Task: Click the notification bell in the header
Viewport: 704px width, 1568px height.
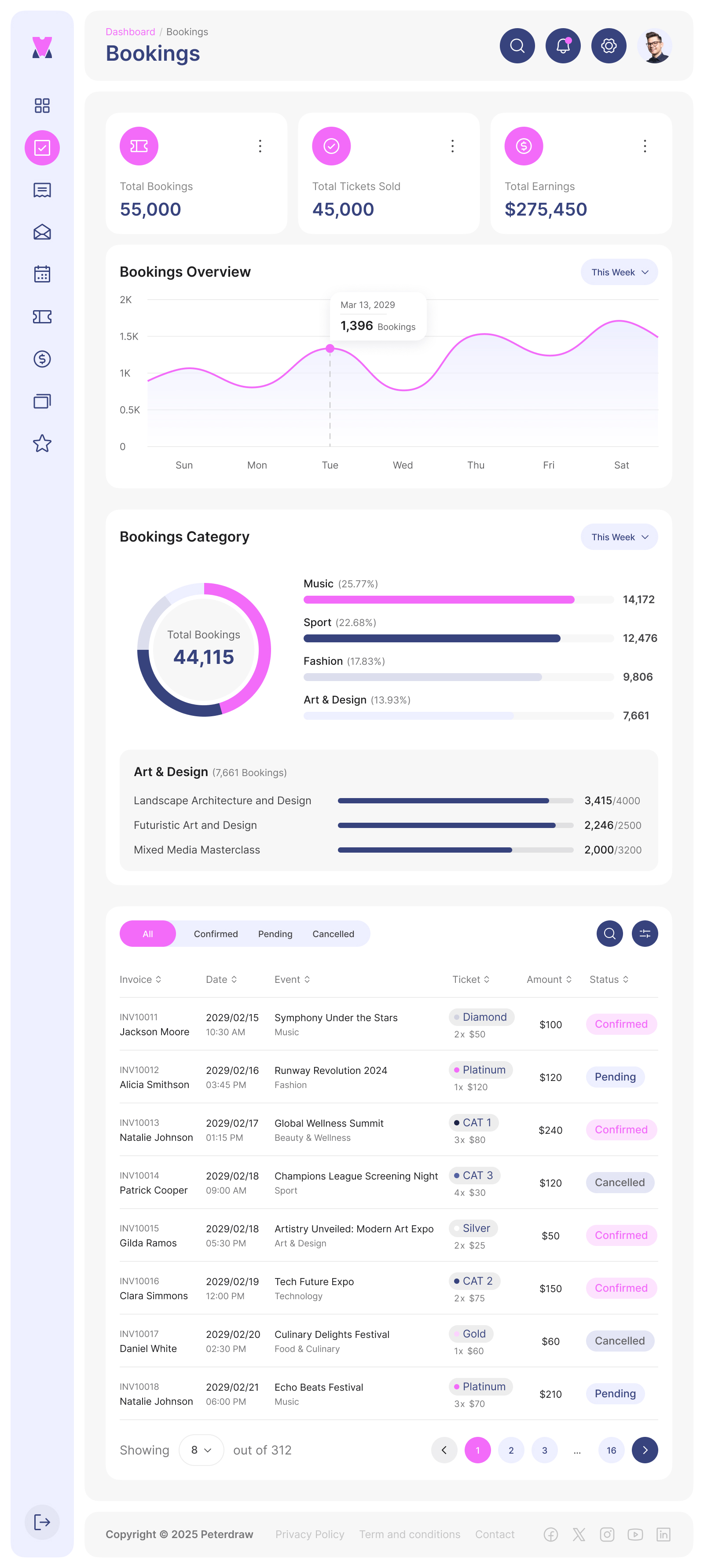Action: pyautogui.click(x=563, y=45)
